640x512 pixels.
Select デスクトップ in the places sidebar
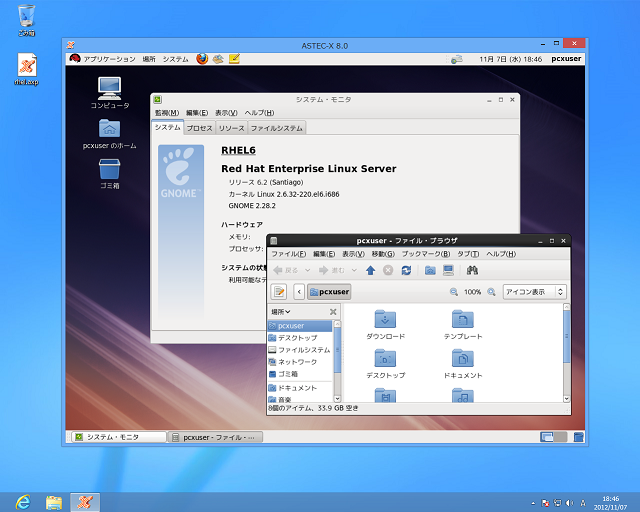(x=300, y=338)
